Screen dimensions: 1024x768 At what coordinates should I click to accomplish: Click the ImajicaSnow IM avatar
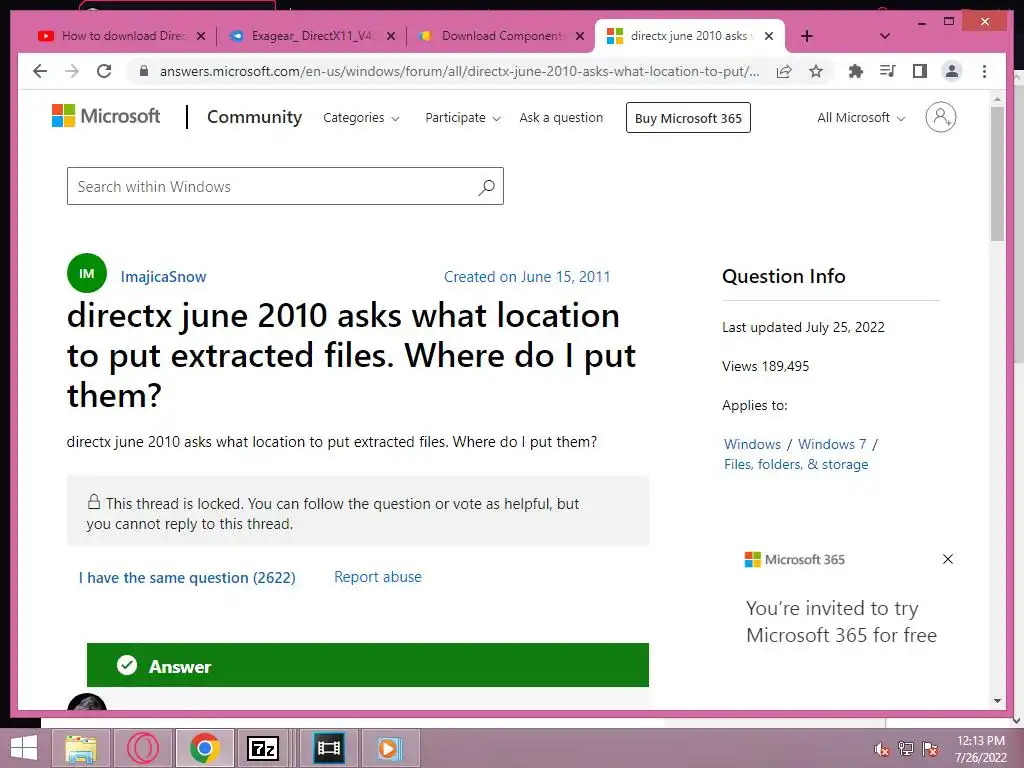[x=87, y=273]
